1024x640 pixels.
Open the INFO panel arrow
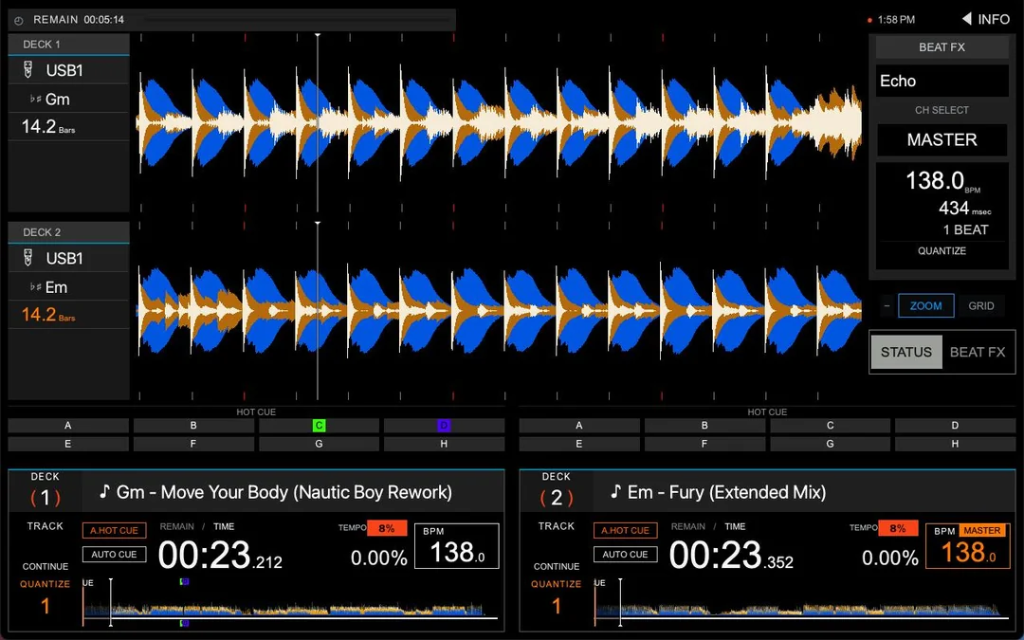967,19
